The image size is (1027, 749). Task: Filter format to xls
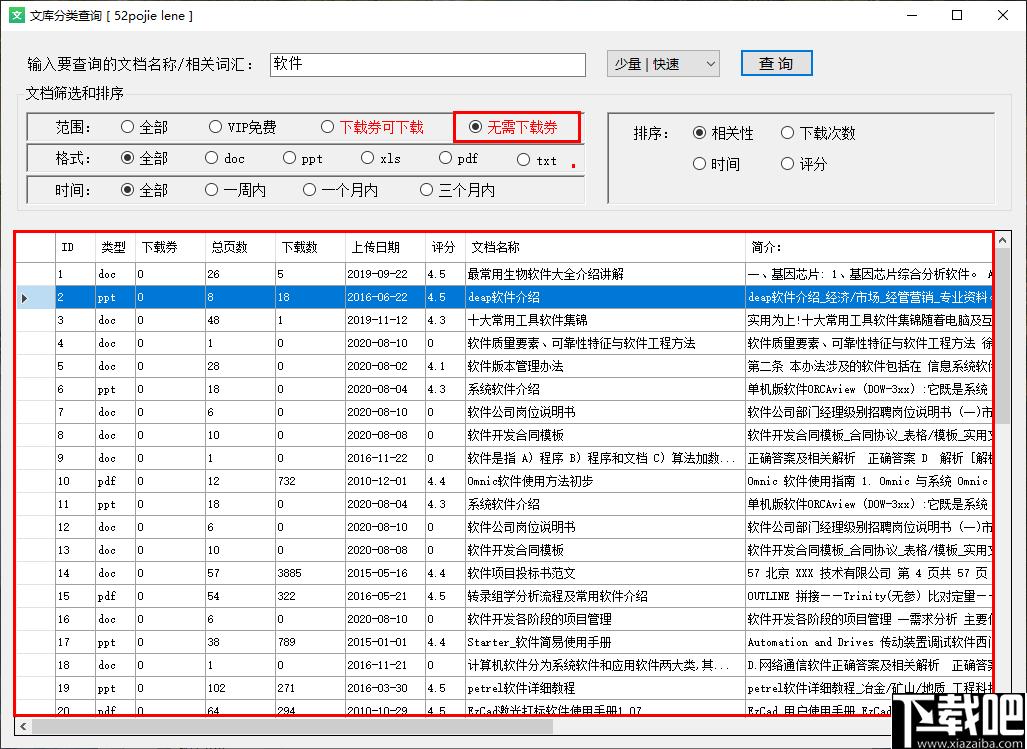(x=381, y=158)
